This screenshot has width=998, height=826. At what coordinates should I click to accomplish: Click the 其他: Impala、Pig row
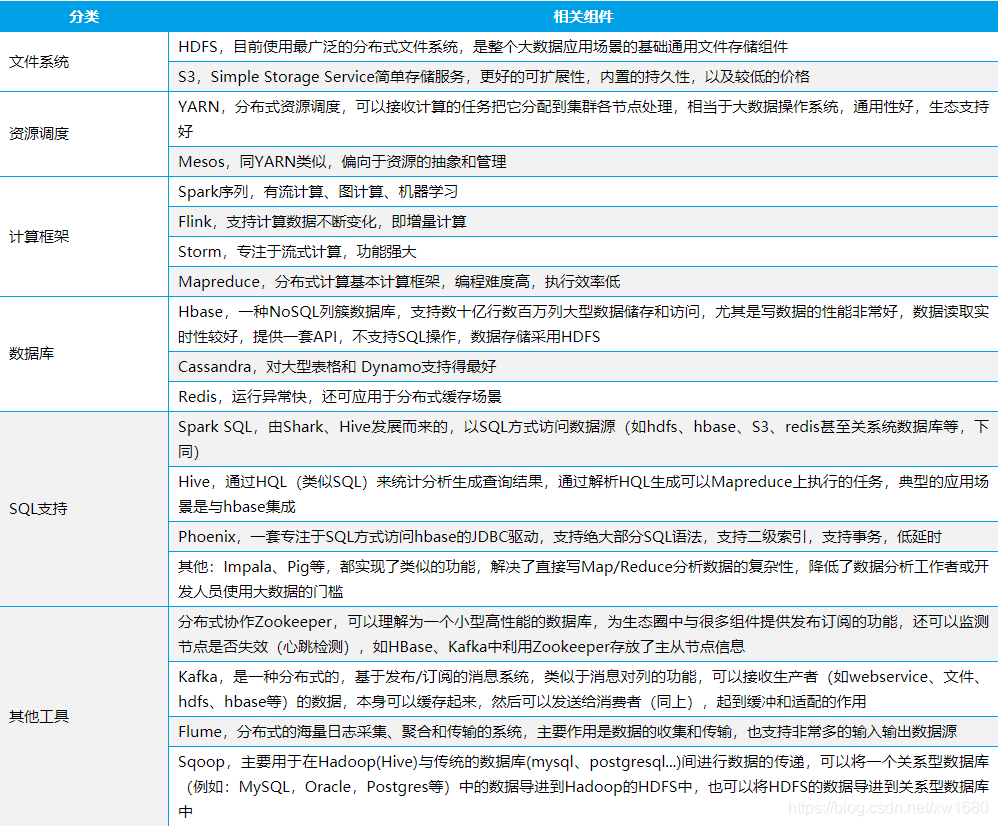[583, 579]
